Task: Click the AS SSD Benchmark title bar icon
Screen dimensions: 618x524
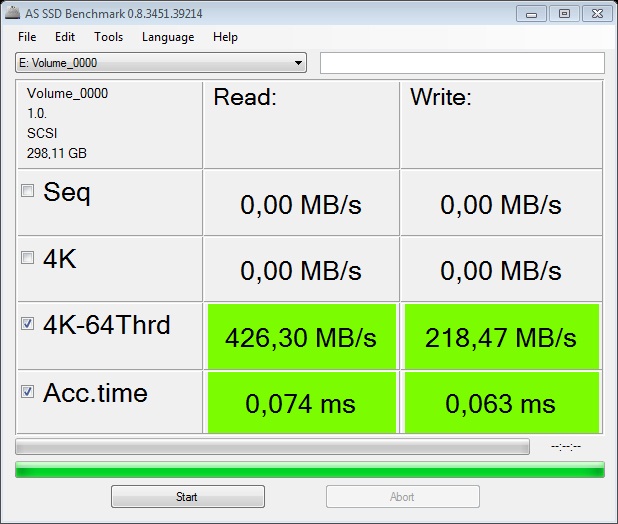Action: point(13,13)
